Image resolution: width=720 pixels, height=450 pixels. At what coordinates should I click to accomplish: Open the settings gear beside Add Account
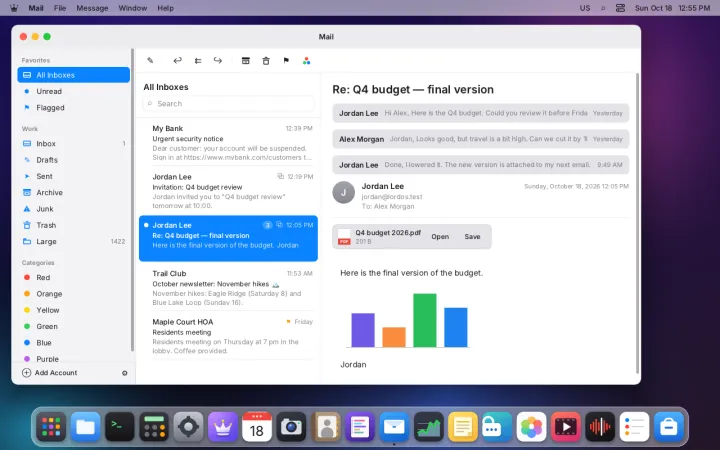(x=124, y=373)
